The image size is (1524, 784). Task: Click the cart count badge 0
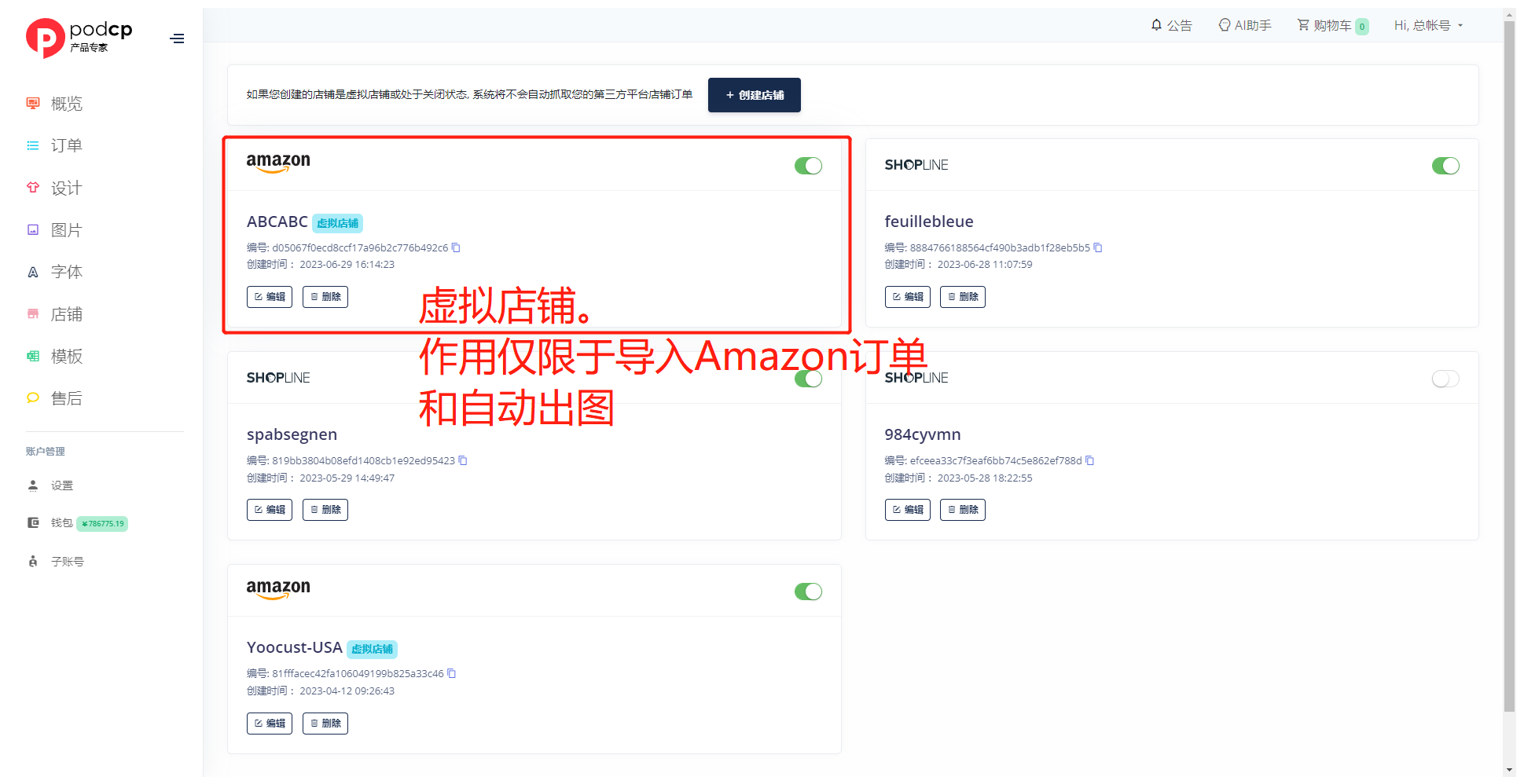[1362, 26]
